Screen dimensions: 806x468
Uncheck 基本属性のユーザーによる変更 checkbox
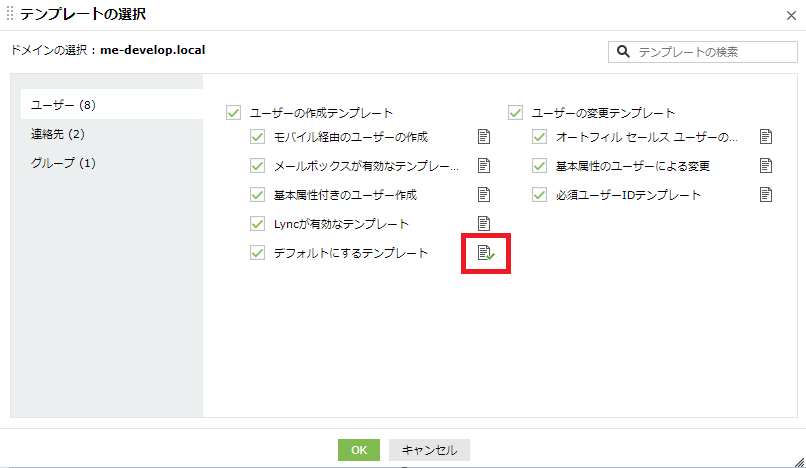click(539, 166)
